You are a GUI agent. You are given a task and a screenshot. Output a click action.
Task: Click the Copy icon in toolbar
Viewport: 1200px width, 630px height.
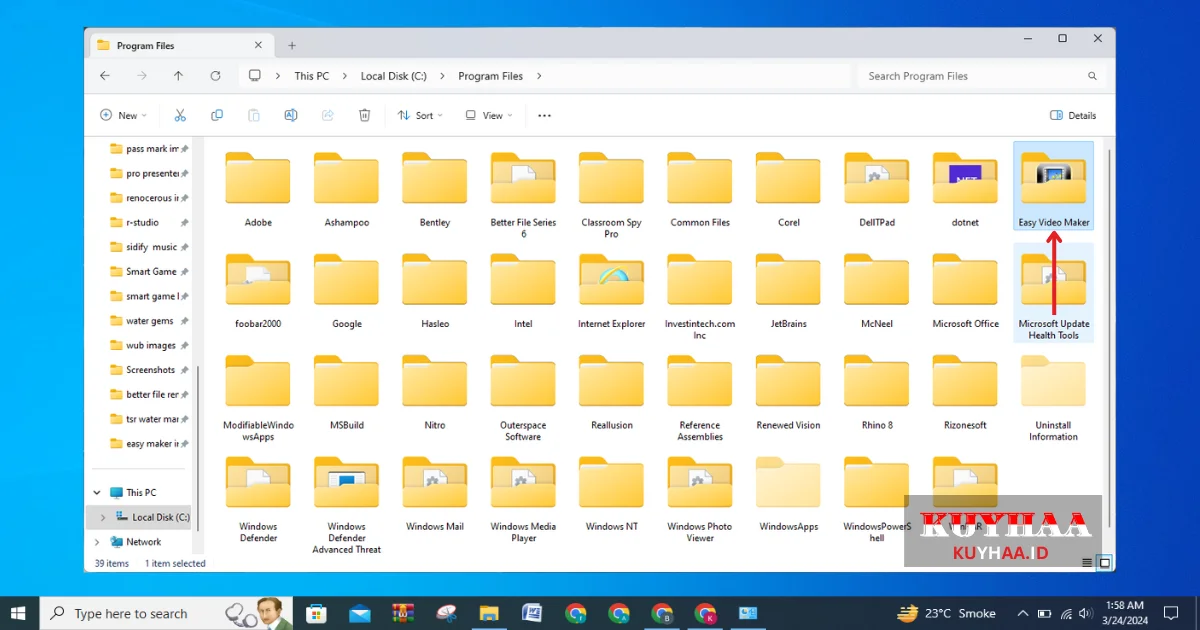click(x=217, y=115)
